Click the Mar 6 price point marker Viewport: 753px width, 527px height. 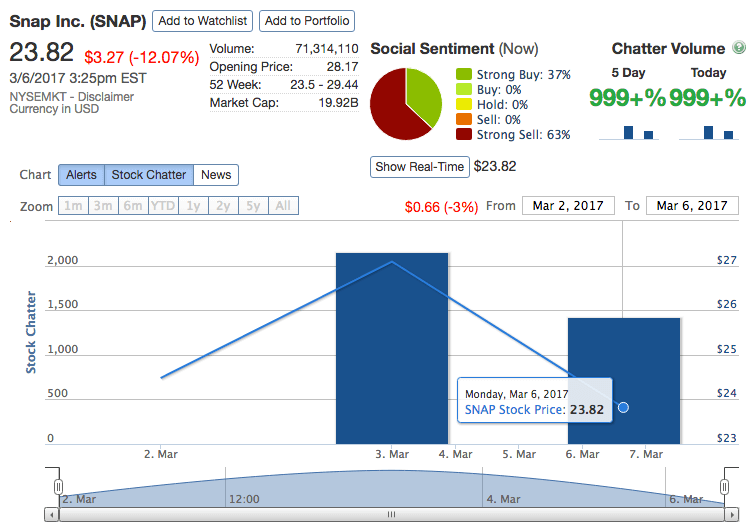click(623, 407)
